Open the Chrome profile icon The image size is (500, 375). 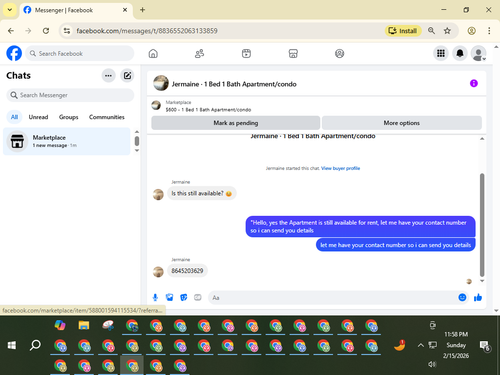pyautogui.click(x=471, y=31)
